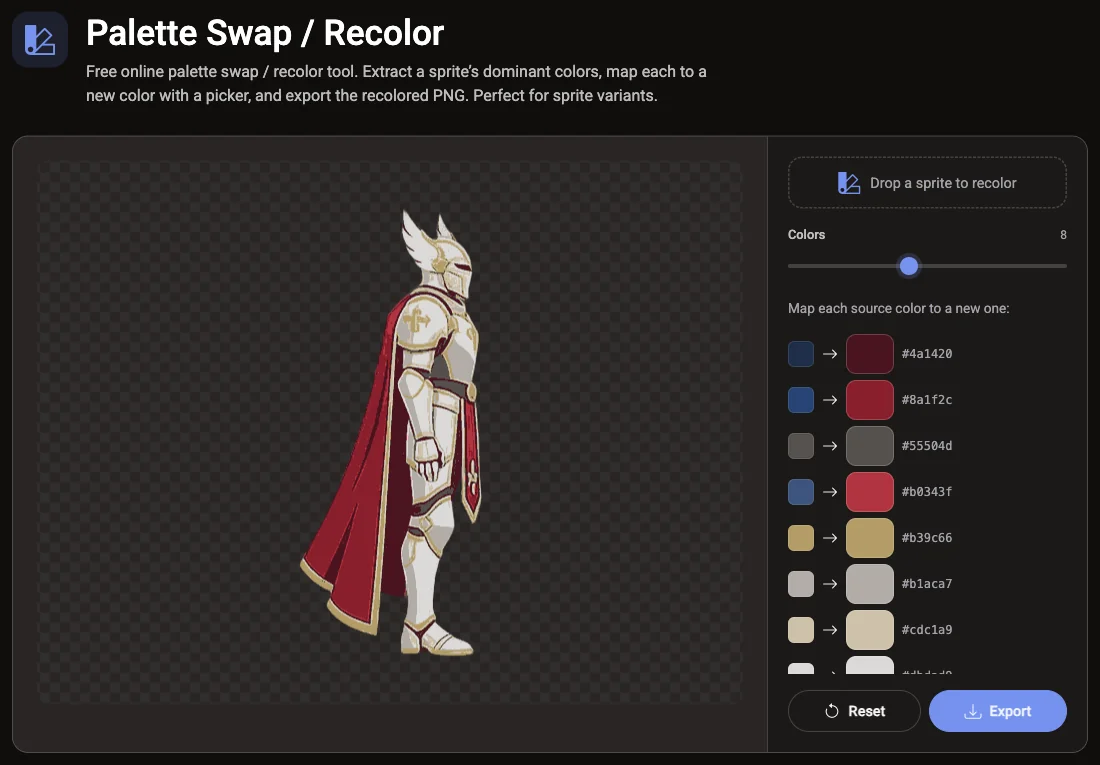Click the hex value text #4a1420
Screen dimensions: 1100x765
point(927,354)
